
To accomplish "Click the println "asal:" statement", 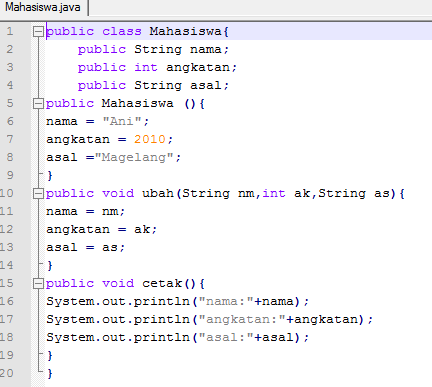I will 178,338.
